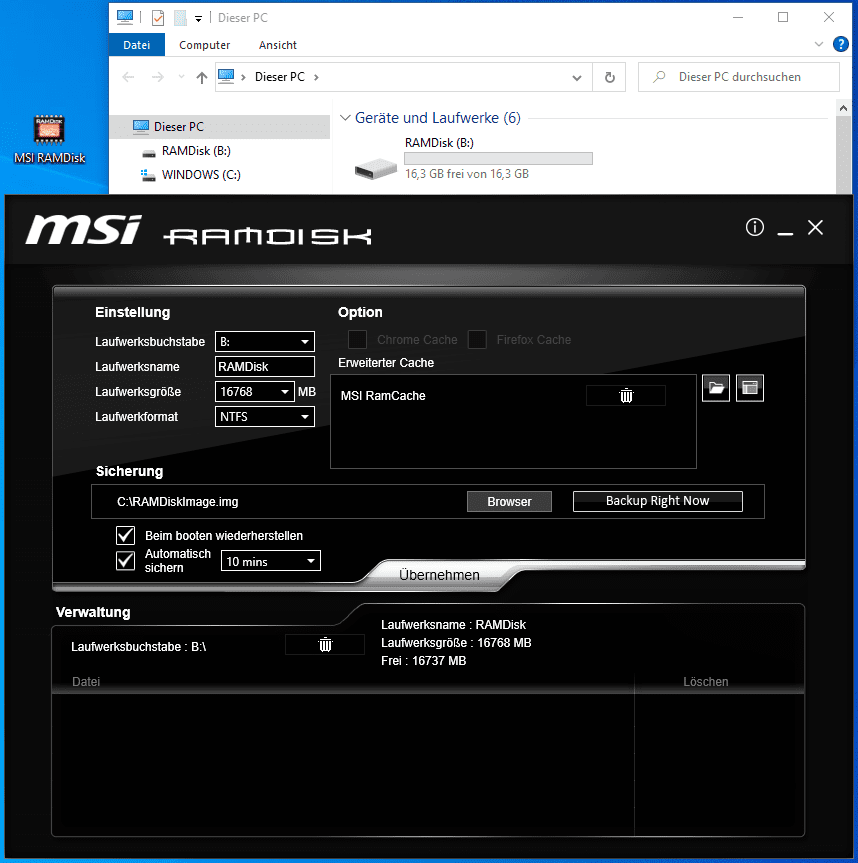Toggle the Firefox Cache checkbox
Viewport: 858px width, 863px height.
point(477,340)
